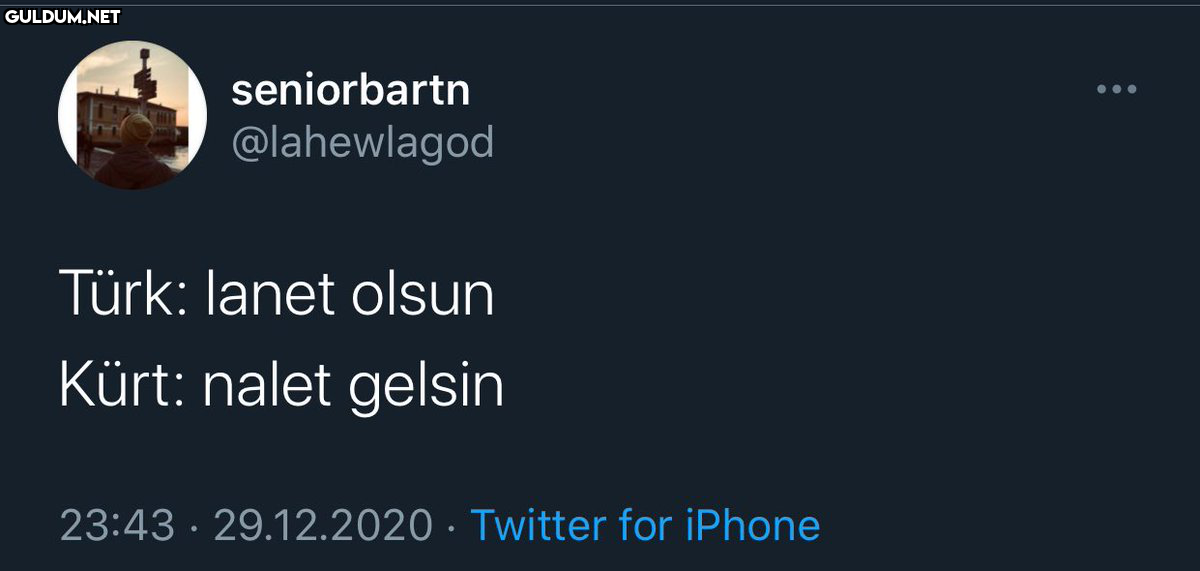
Task: Follow the Twitter for iPhone link
Action: pyautogui.click(x=645, y=525)
